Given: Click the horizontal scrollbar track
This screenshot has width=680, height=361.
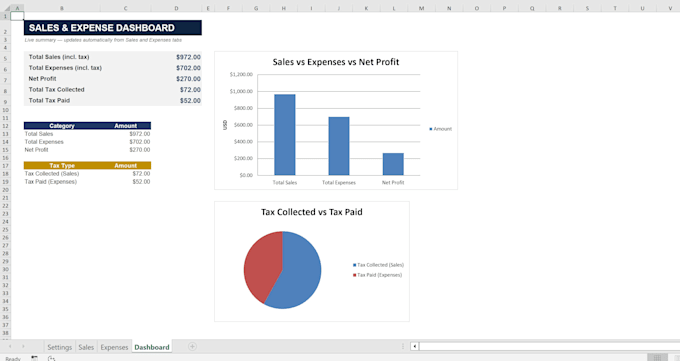Looking at the screenshot, I should [x=549, y=346].
